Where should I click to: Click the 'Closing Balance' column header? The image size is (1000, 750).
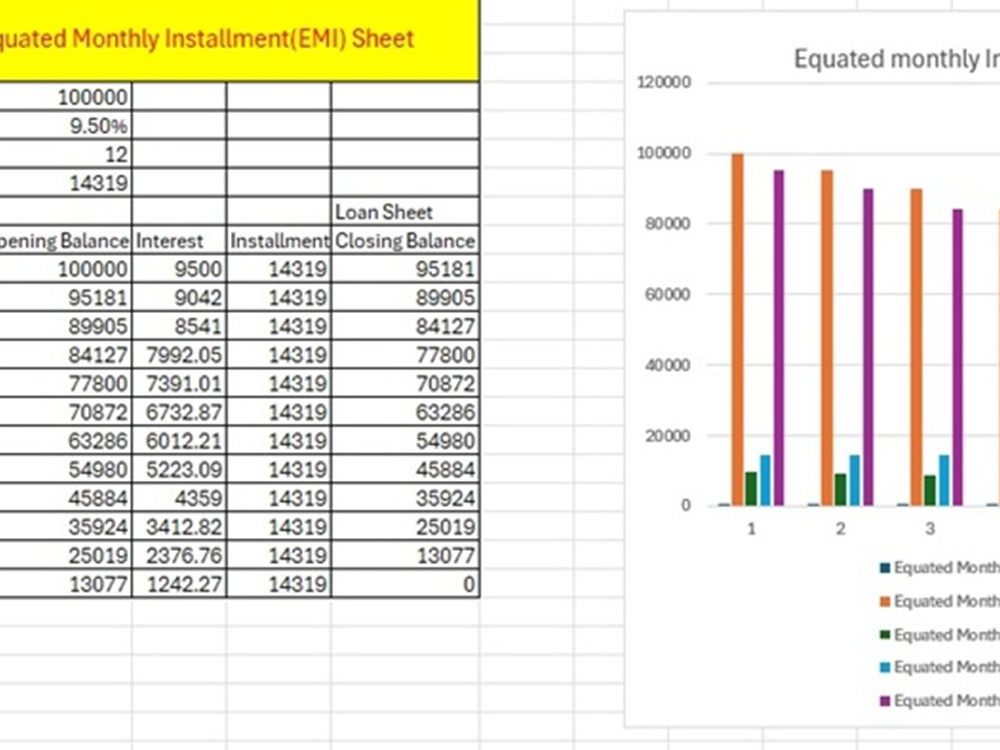(x=405, y=240)
